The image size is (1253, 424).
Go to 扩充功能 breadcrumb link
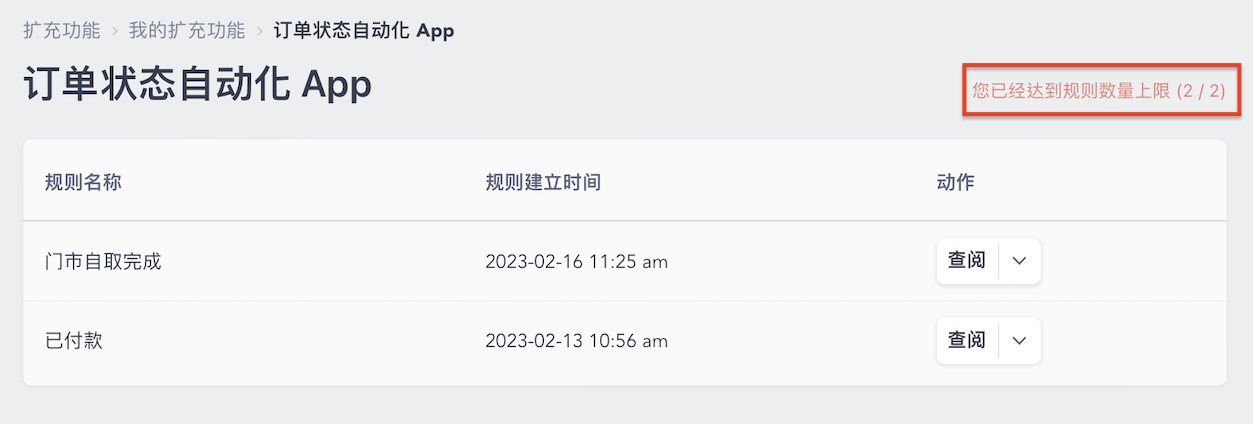(x=62, y=30)
